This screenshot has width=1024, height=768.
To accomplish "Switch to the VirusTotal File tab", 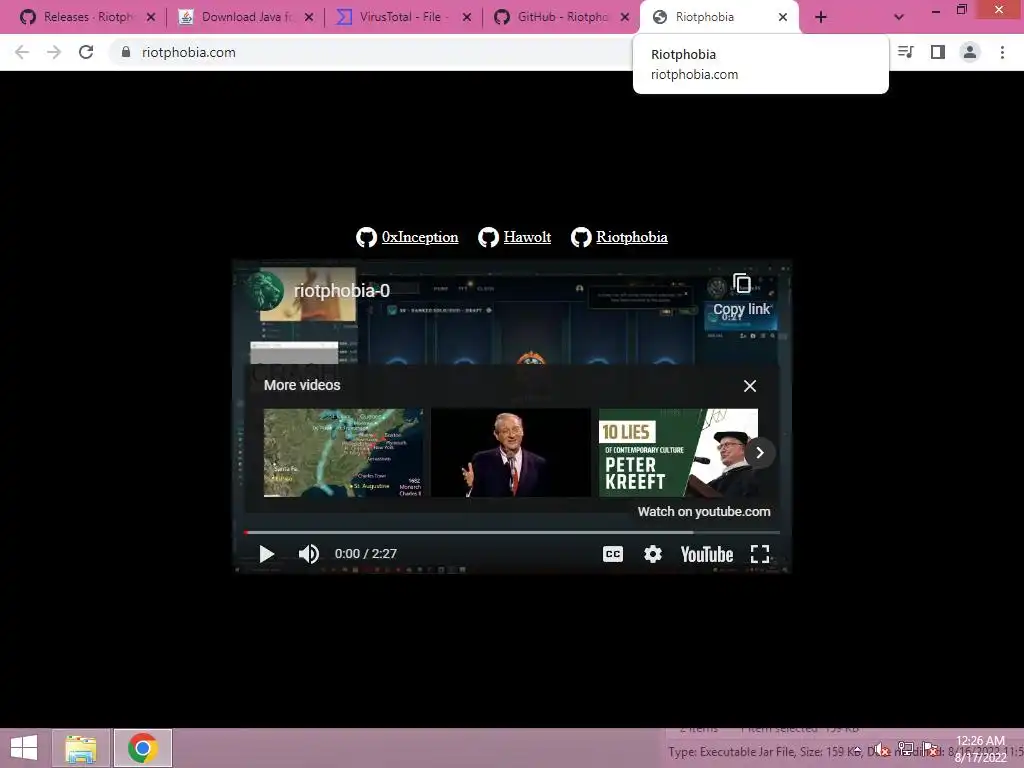I will 394,17.
